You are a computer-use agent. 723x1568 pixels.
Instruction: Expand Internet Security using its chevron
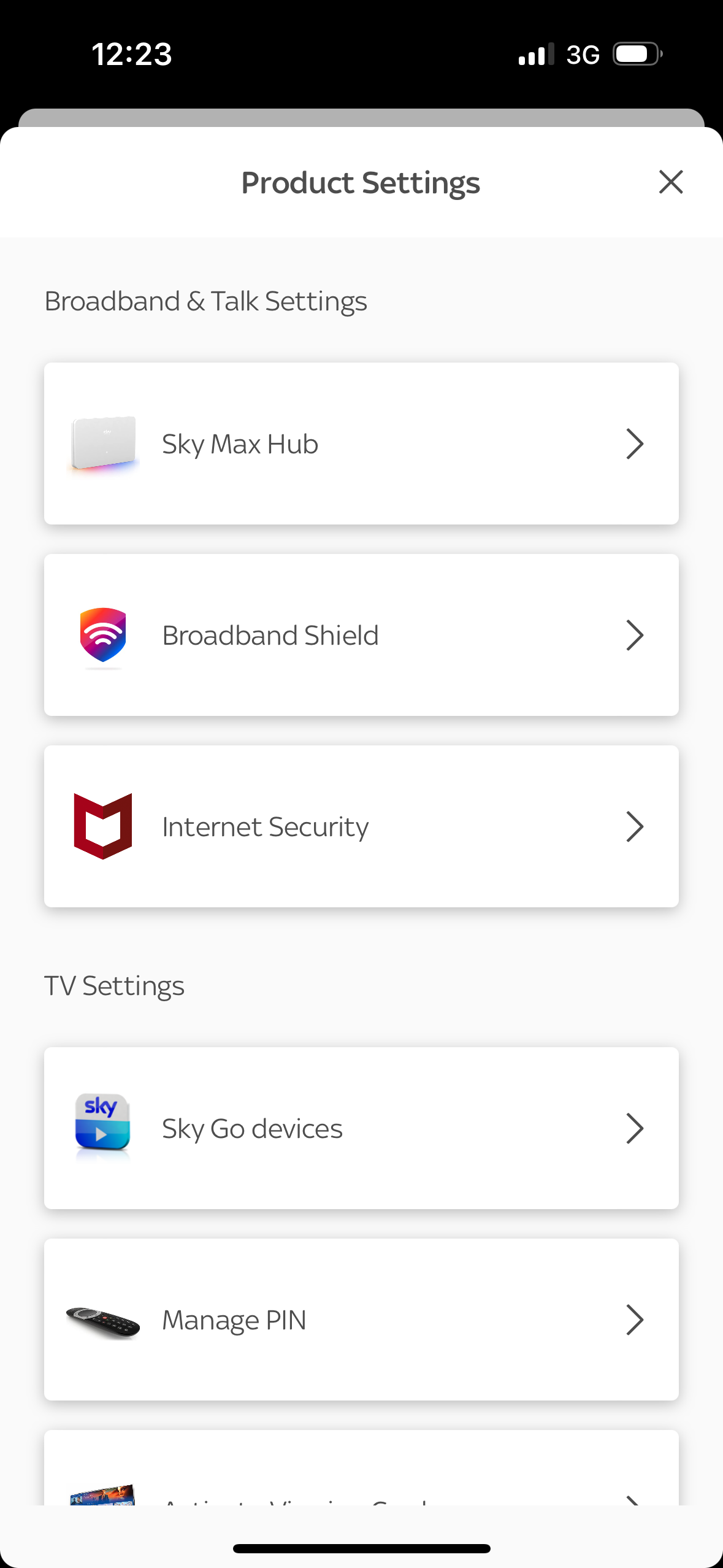[635, 826]
